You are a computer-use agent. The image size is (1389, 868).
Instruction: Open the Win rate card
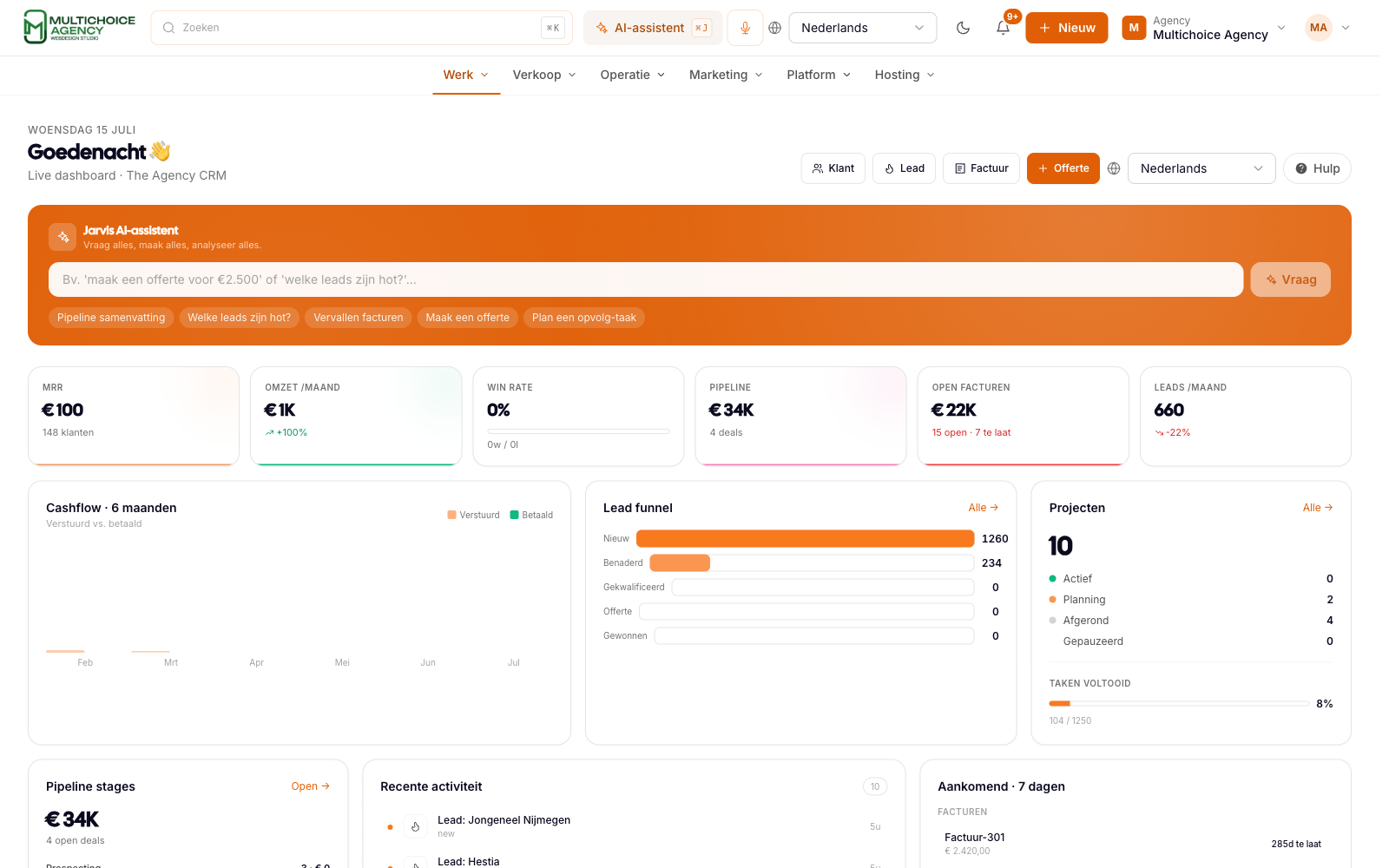578,416
